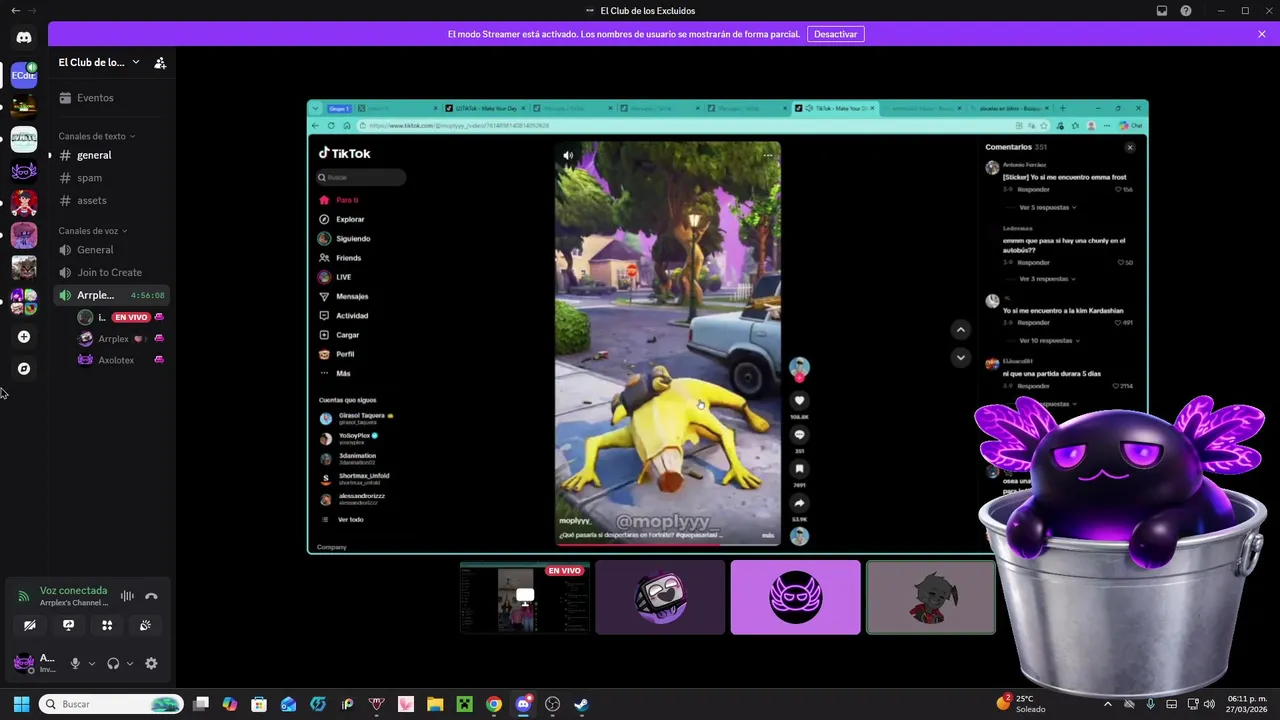Screen dimensions: 1280x720
Task: Open the Activities icon in voice panel
Action: pyautogui.click(x=107, y=626)
